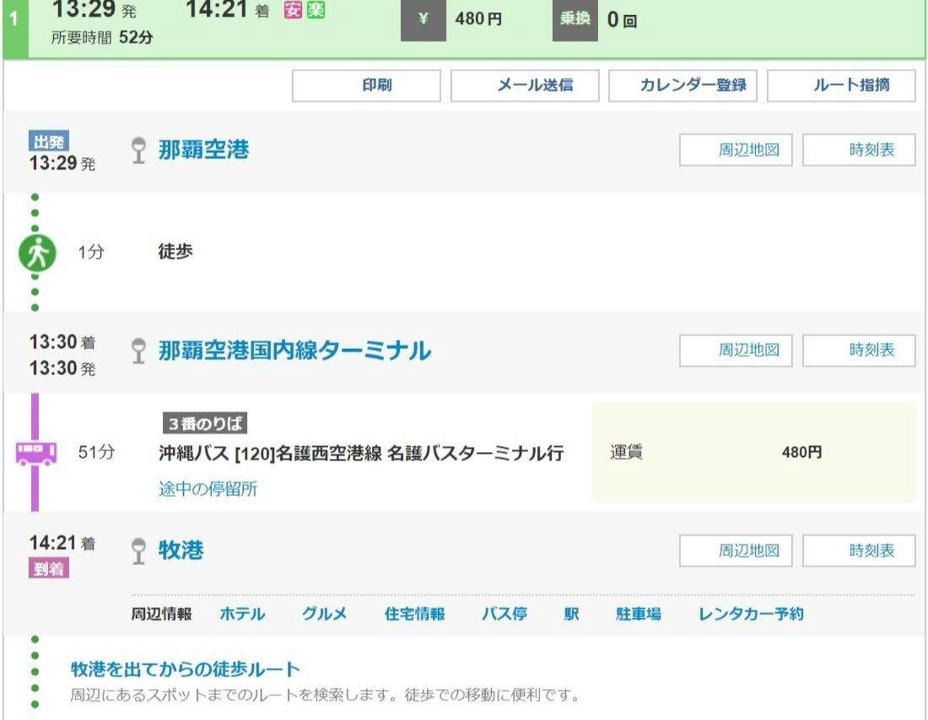The height and width of the screenshot is (720, 928).
Task: Open 牧港を出てからの徒歩ルート link
Action: point(185,669)
